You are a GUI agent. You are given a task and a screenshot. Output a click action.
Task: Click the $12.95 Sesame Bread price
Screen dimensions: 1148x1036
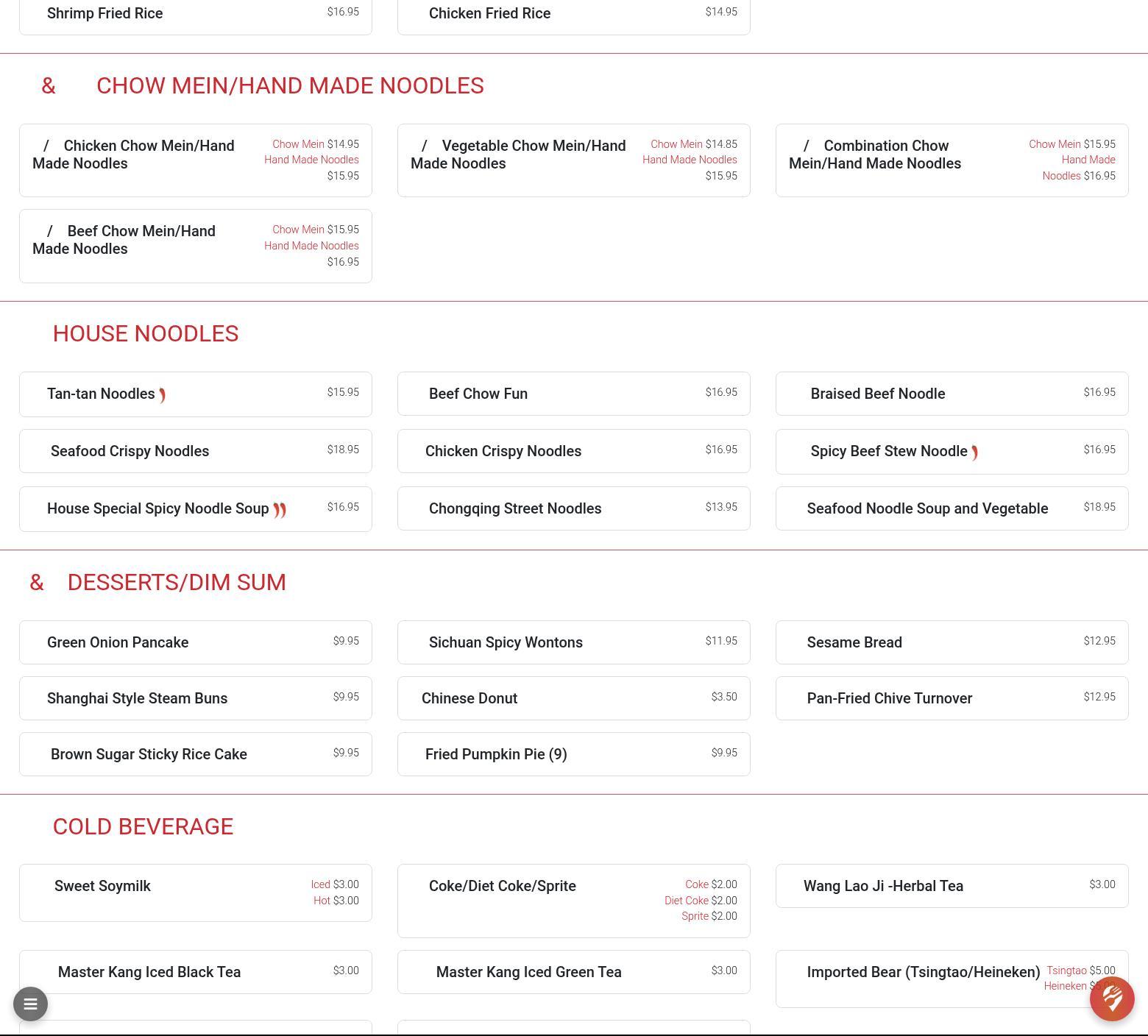pos(1099,641)
